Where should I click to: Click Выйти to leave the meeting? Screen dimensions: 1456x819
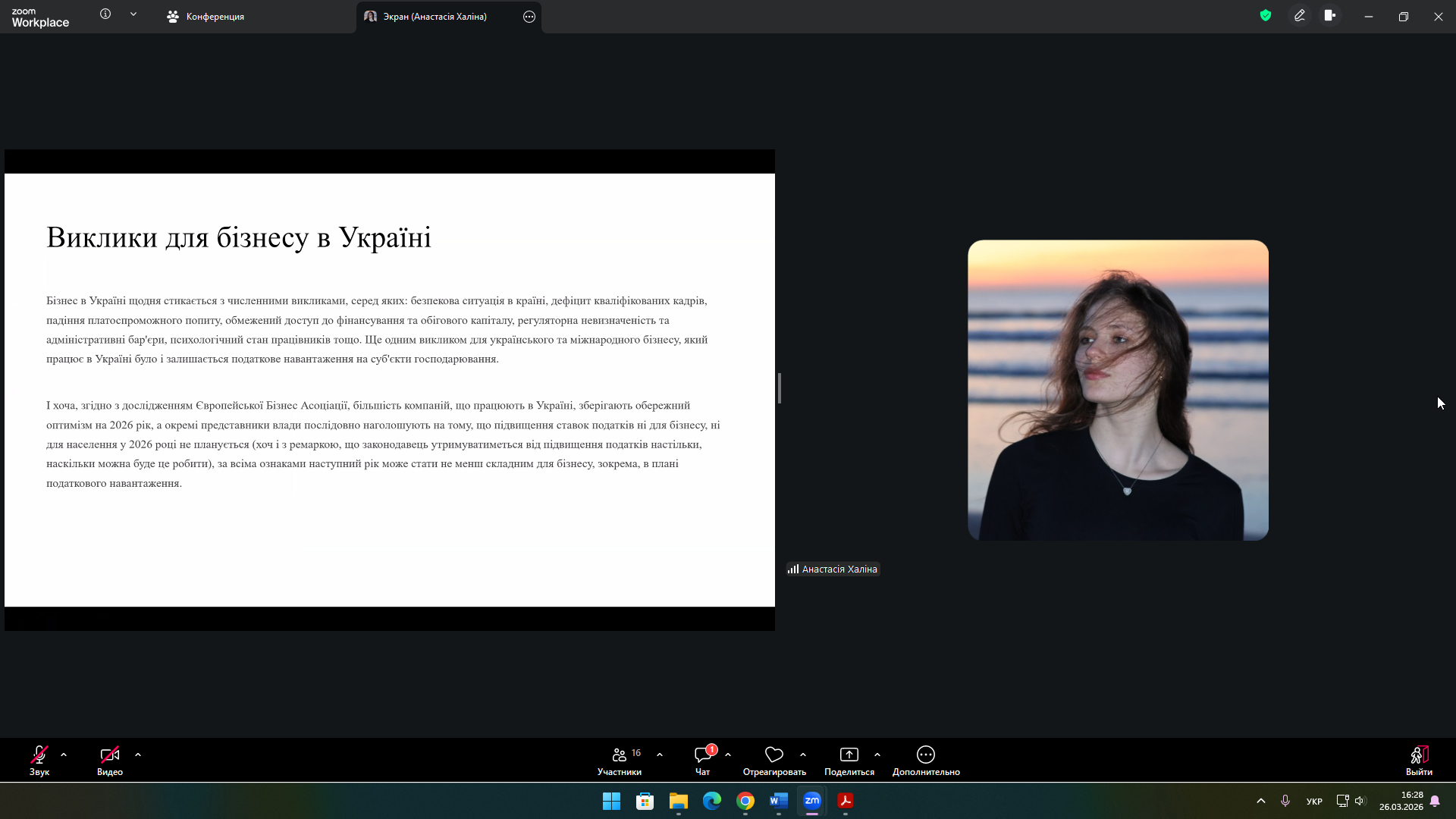coord(1418,760)
